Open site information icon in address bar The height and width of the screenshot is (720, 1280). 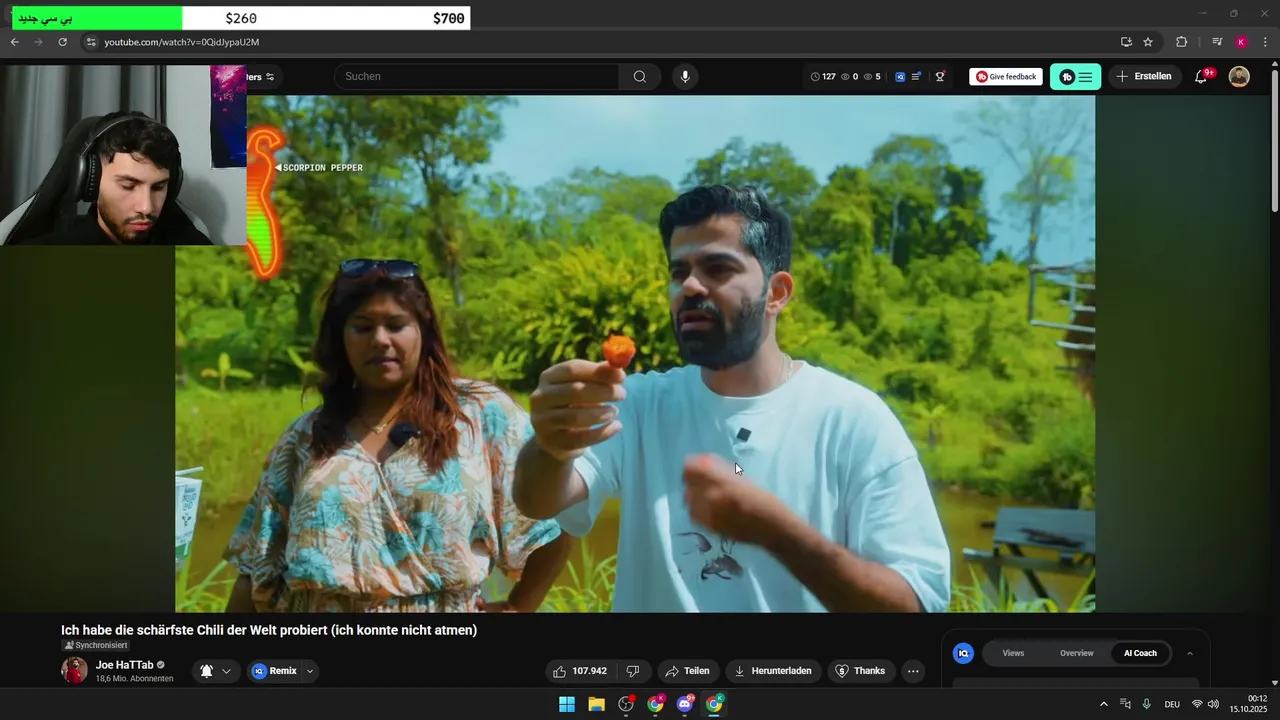click(91, 42)
